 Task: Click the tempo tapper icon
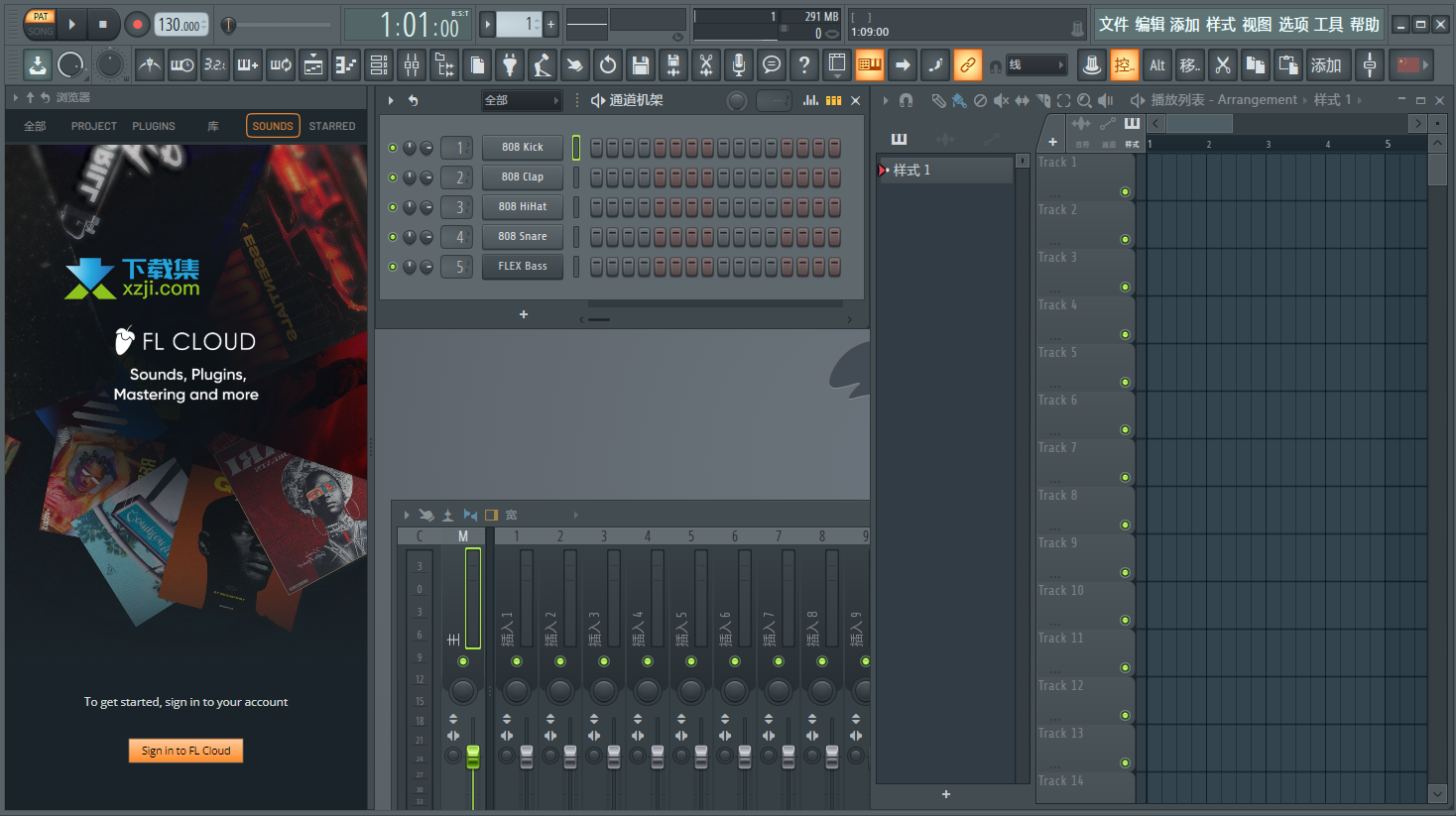[x=543, y=65]
